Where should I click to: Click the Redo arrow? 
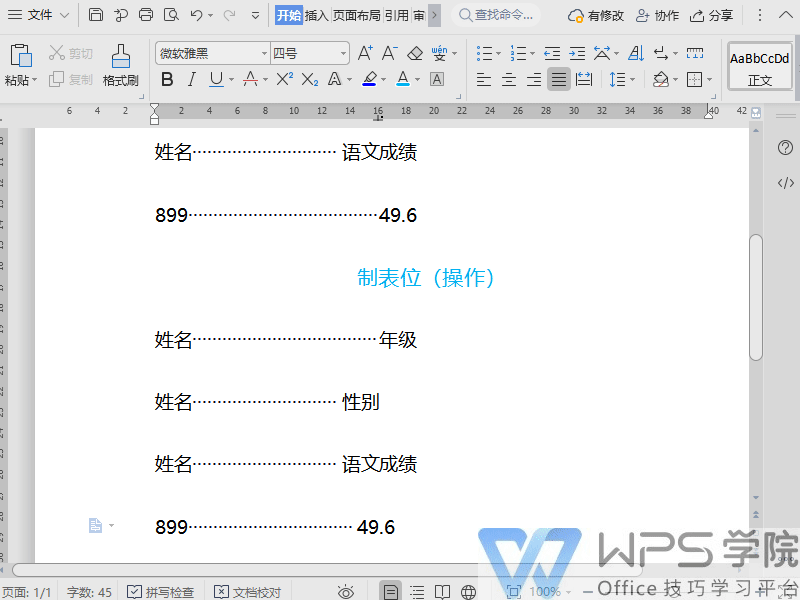tap(230, 15)
